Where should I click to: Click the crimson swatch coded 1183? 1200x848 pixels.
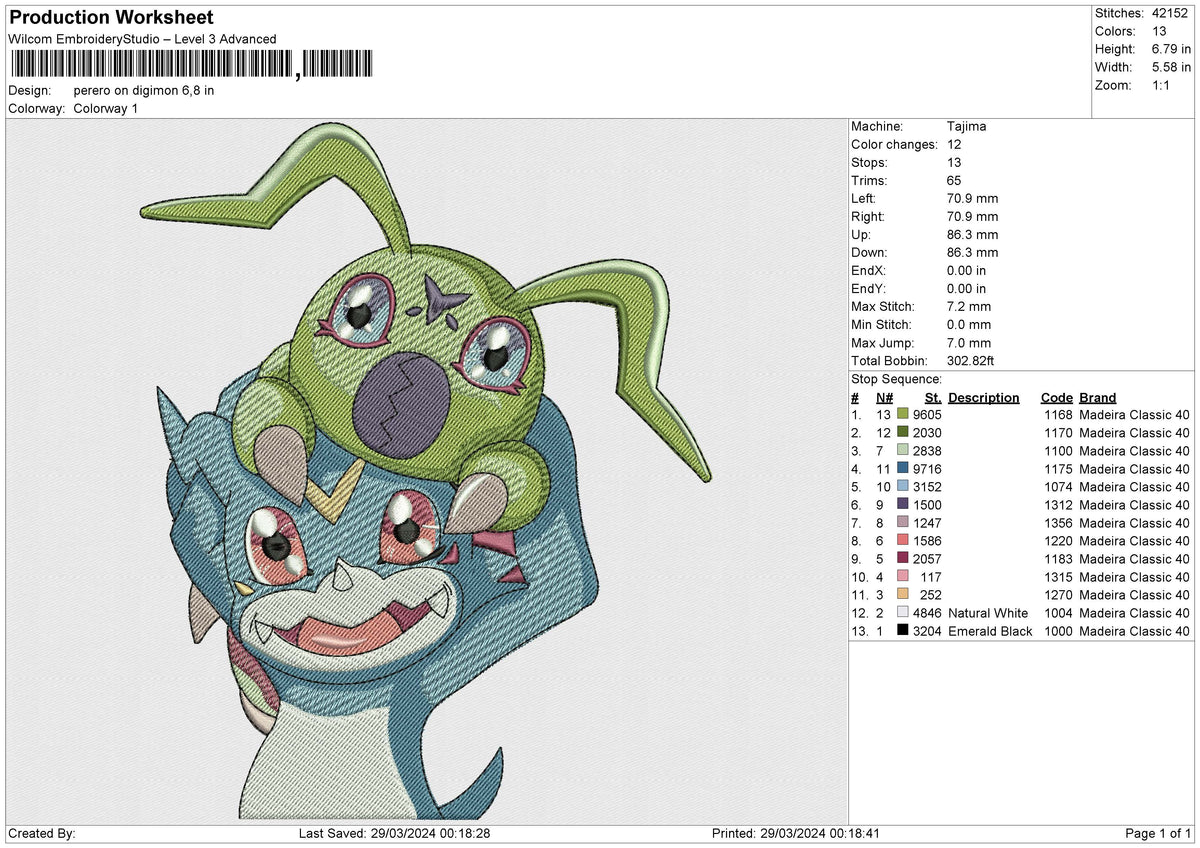coord(903,558)
